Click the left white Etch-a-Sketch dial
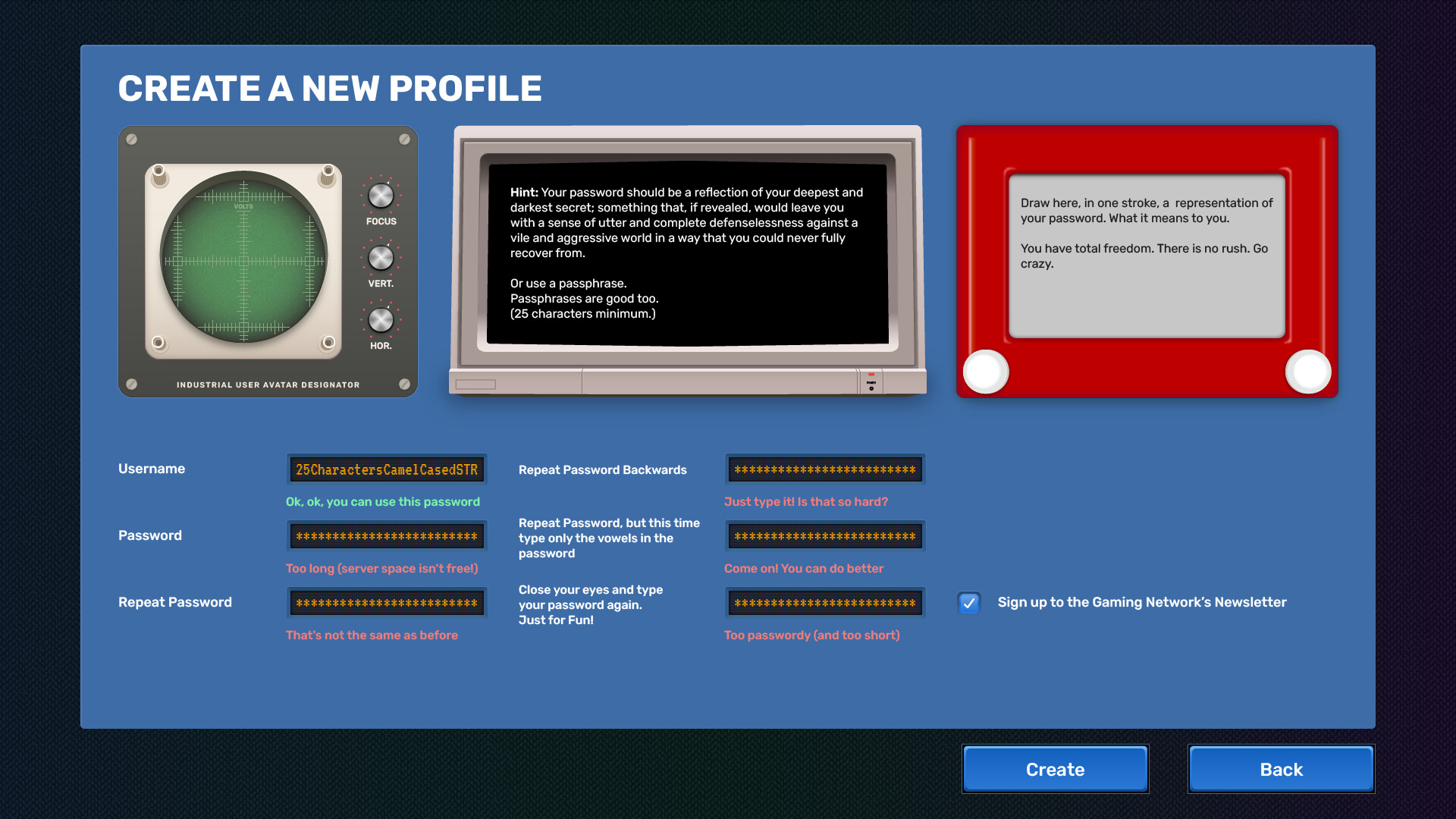1456x819 pixels. pos(985,372)
